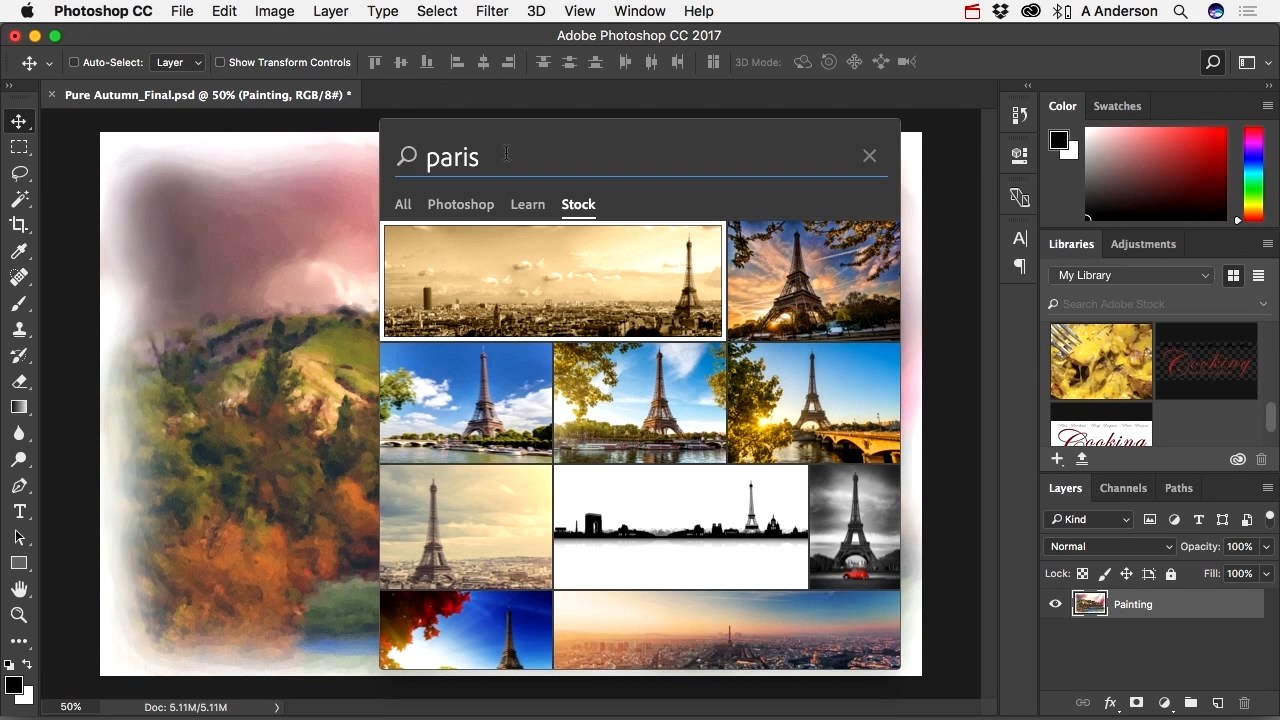Open the search icon in options bar
Image resolution: width=1280 pixels, height=720 pixels.
1212,62
